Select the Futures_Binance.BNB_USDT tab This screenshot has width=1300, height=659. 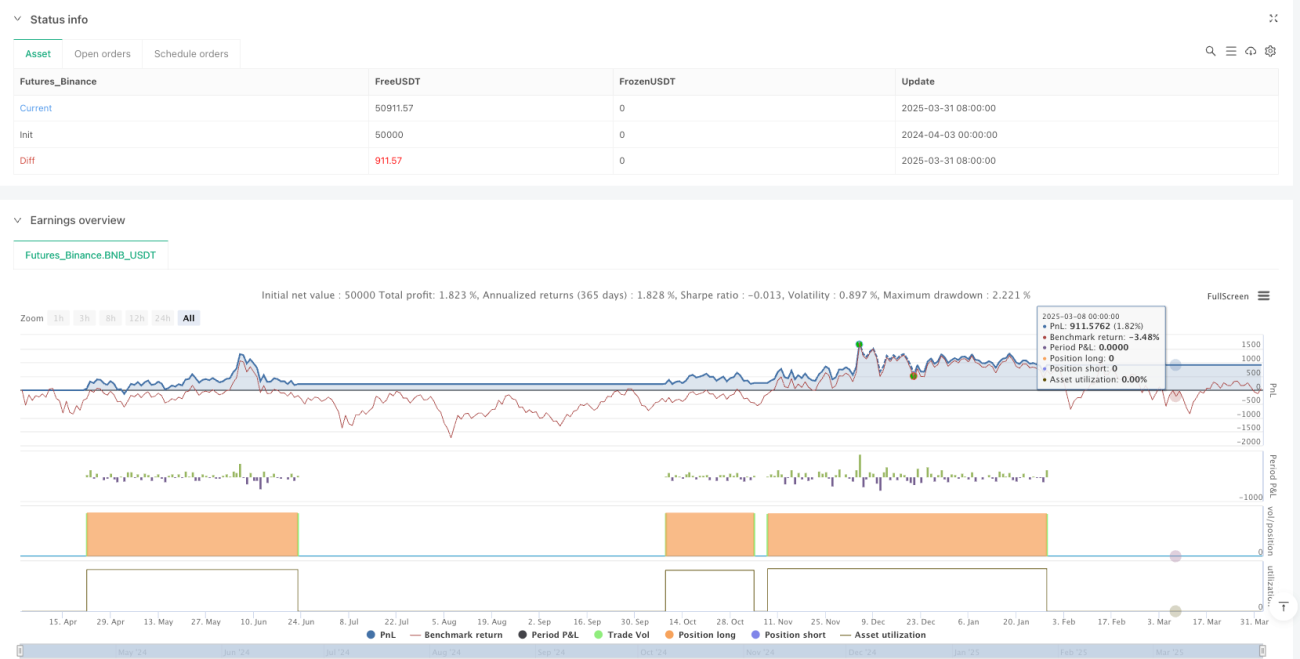[x=91, y=255]
